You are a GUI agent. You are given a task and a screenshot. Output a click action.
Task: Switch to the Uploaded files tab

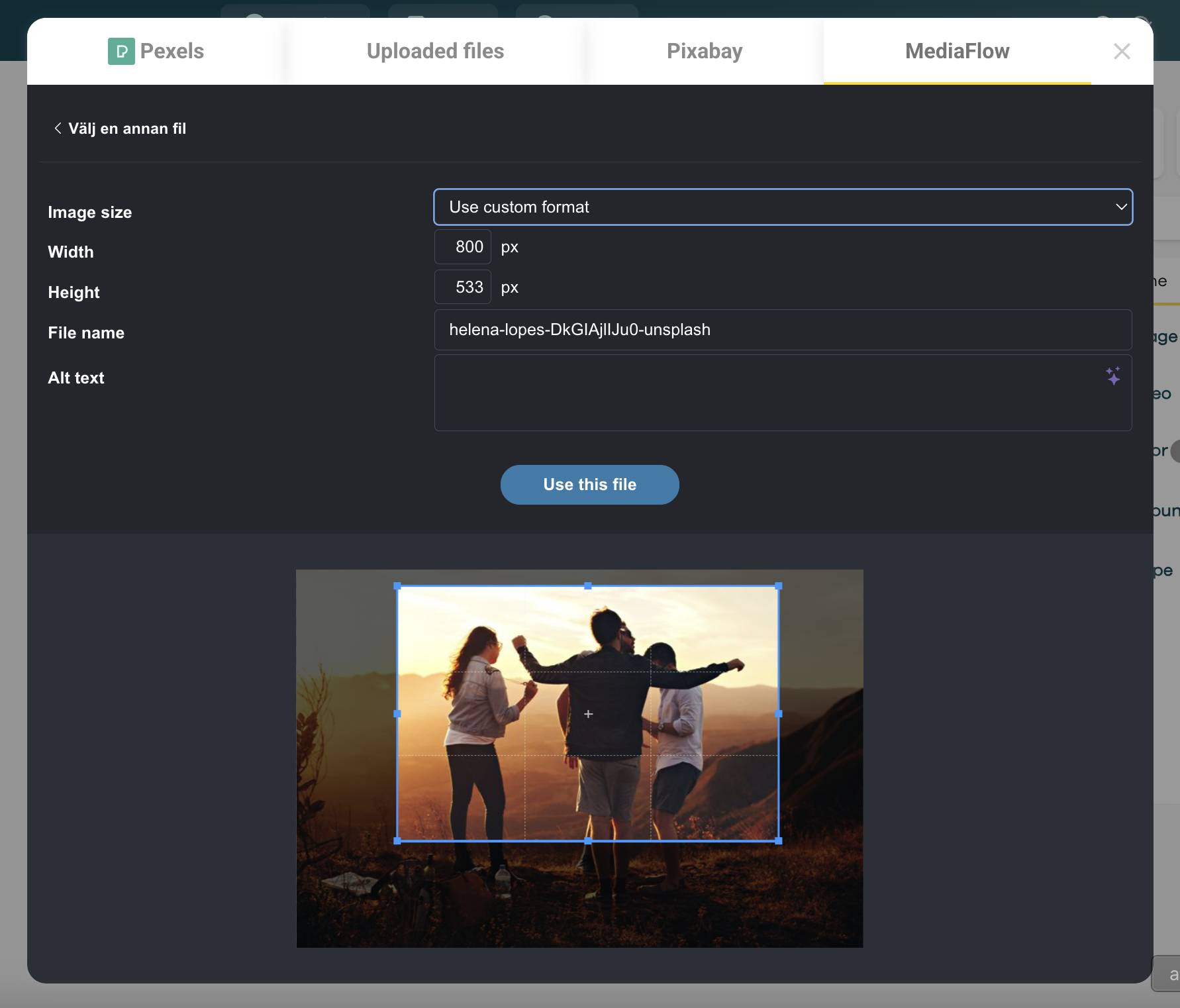(435, 51)
